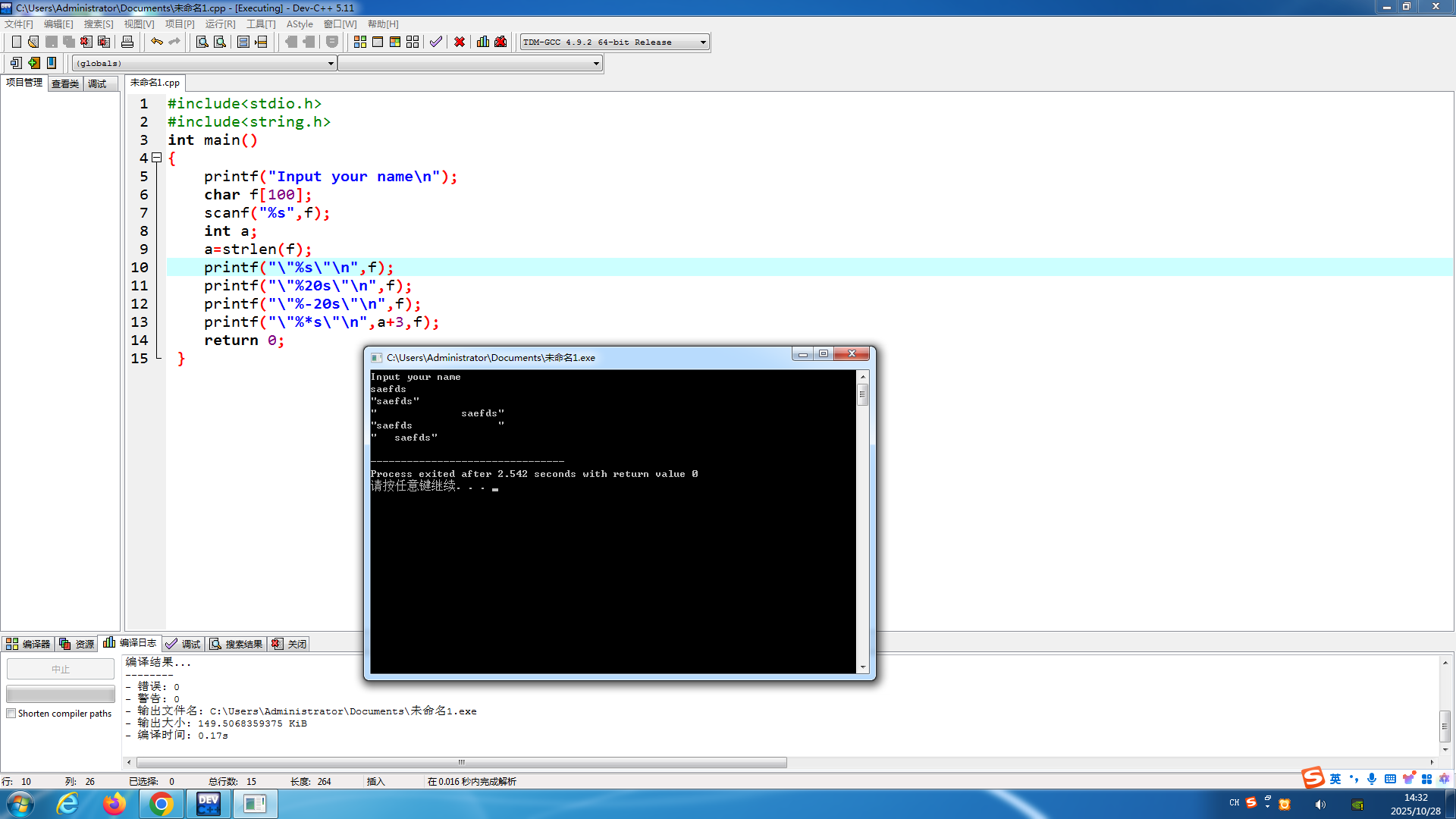
Task: Switch to the 查看类 side tab
Action: tap(65, 83)
